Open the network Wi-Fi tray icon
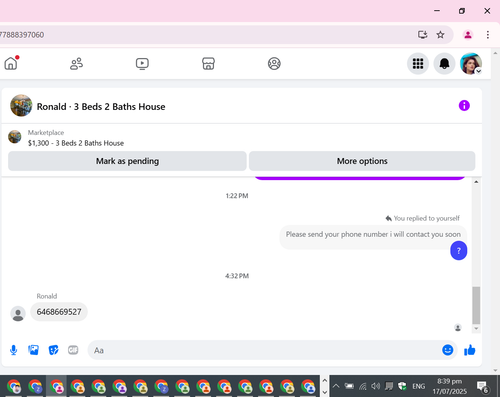The image size is (500, 397). 362,386
